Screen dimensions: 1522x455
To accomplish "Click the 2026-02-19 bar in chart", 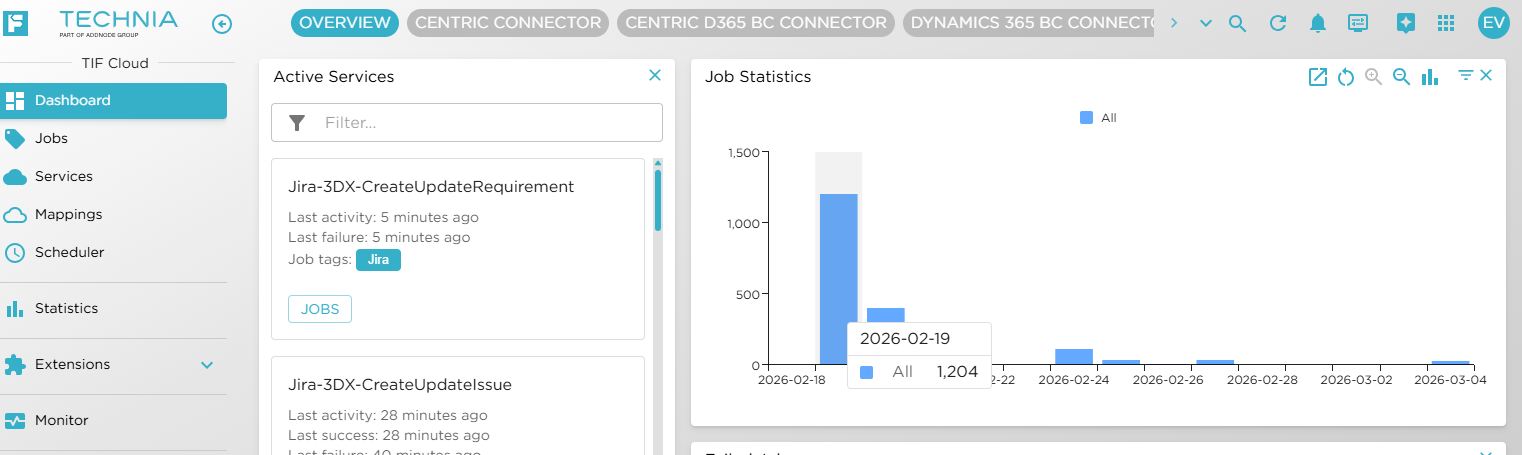I will tap(838, 279).
